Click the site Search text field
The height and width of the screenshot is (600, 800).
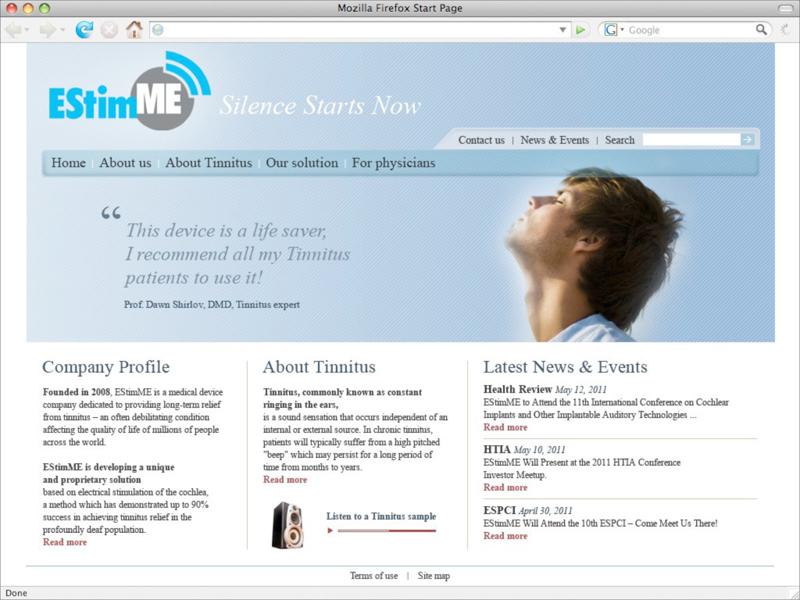[x=691, y=139]
